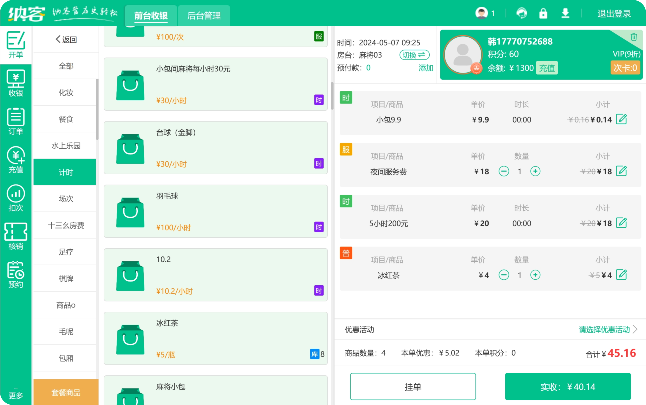Edit the 小包9.9 item subtotal
The width and height of the screenshot is (646, 405).
pyautogui.click(x=622, y=120)
